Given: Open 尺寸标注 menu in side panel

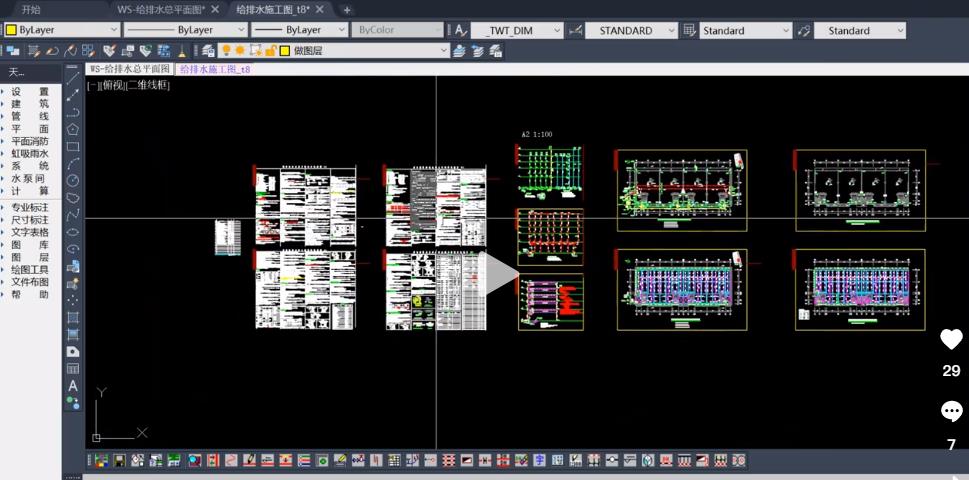Looking at the screenshot, I should 30,220.
